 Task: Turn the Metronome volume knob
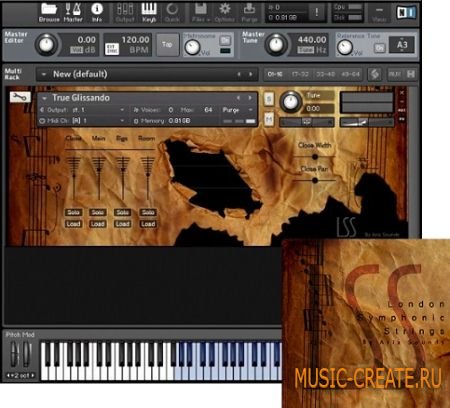[x=192, y=47]
